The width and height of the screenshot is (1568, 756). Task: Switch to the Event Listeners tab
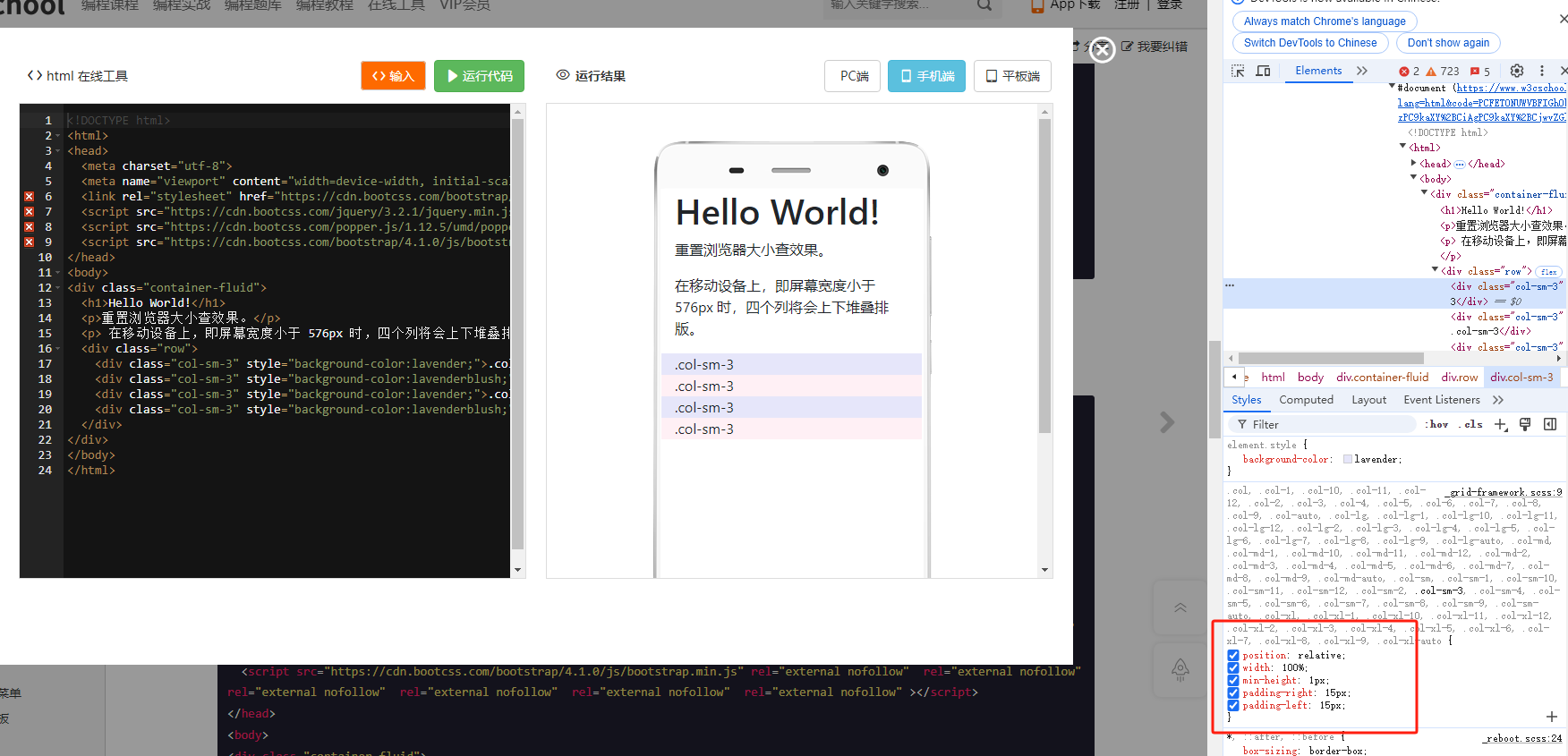1441,400
